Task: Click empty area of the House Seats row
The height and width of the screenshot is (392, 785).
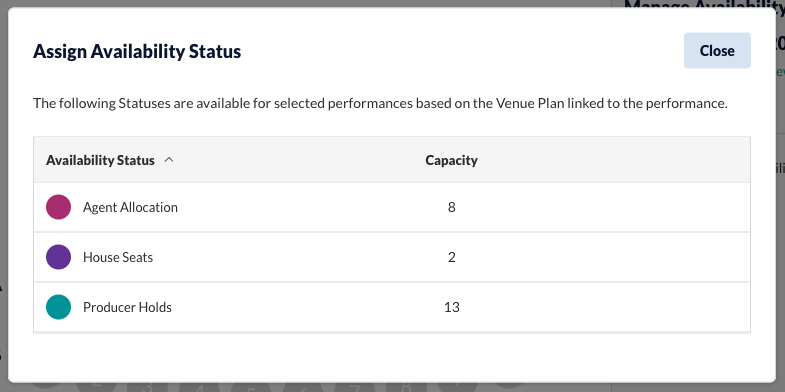Action: point(601,257)
